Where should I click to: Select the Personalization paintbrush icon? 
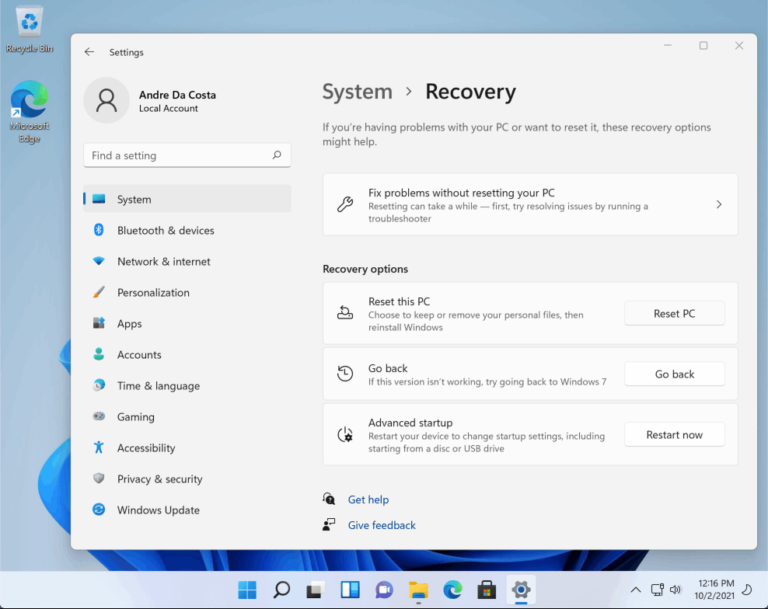click(98, 292)
